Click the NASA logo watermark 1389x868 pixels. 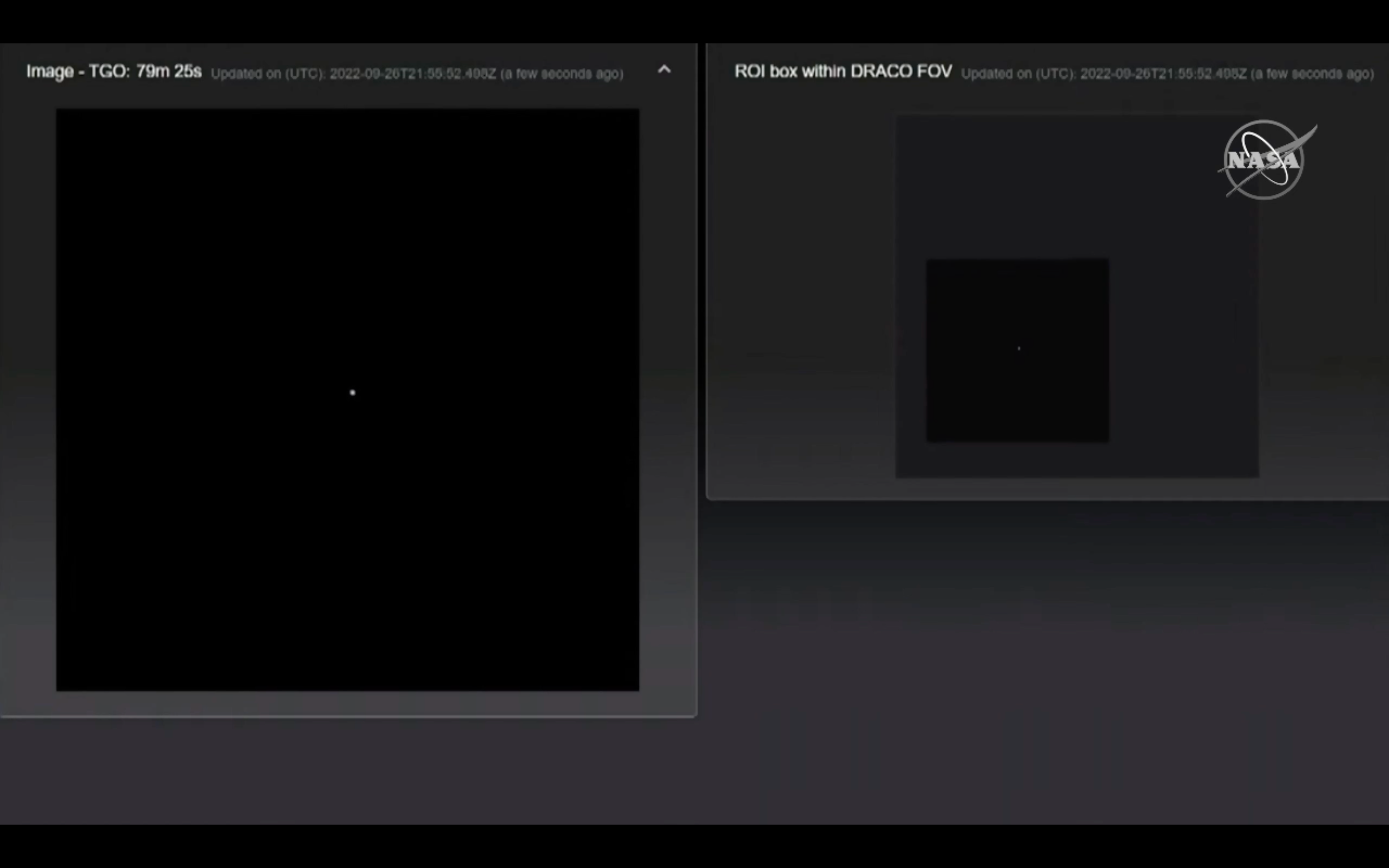[x=1265, y=160]
